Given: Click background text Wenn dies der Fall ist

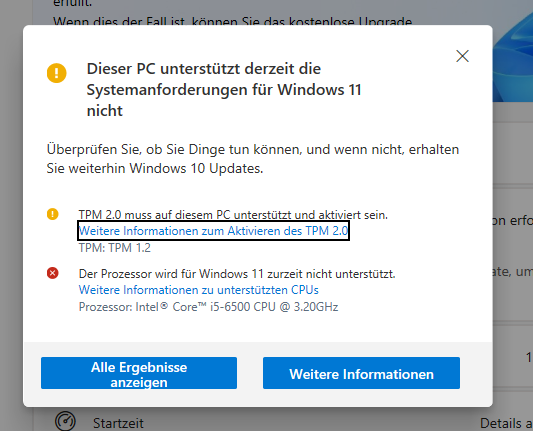Looking at the screenshot, I should point(233,21).
